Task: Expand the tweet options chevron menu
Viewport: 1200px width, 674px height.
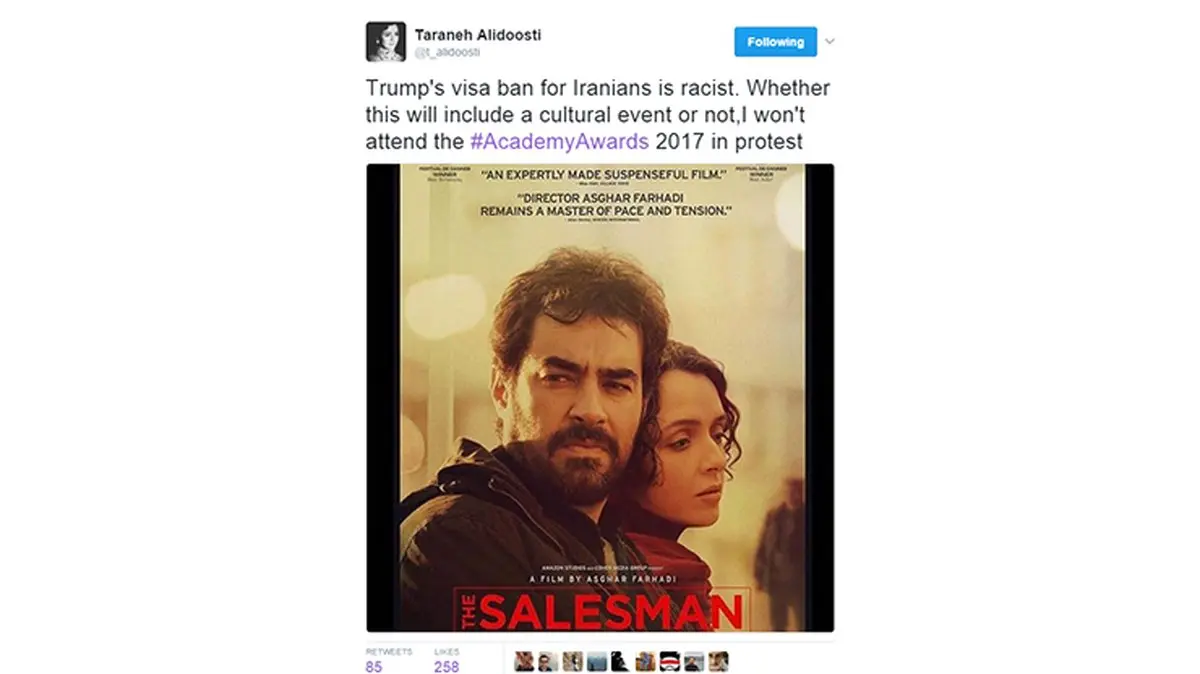Action: [829, 42]
